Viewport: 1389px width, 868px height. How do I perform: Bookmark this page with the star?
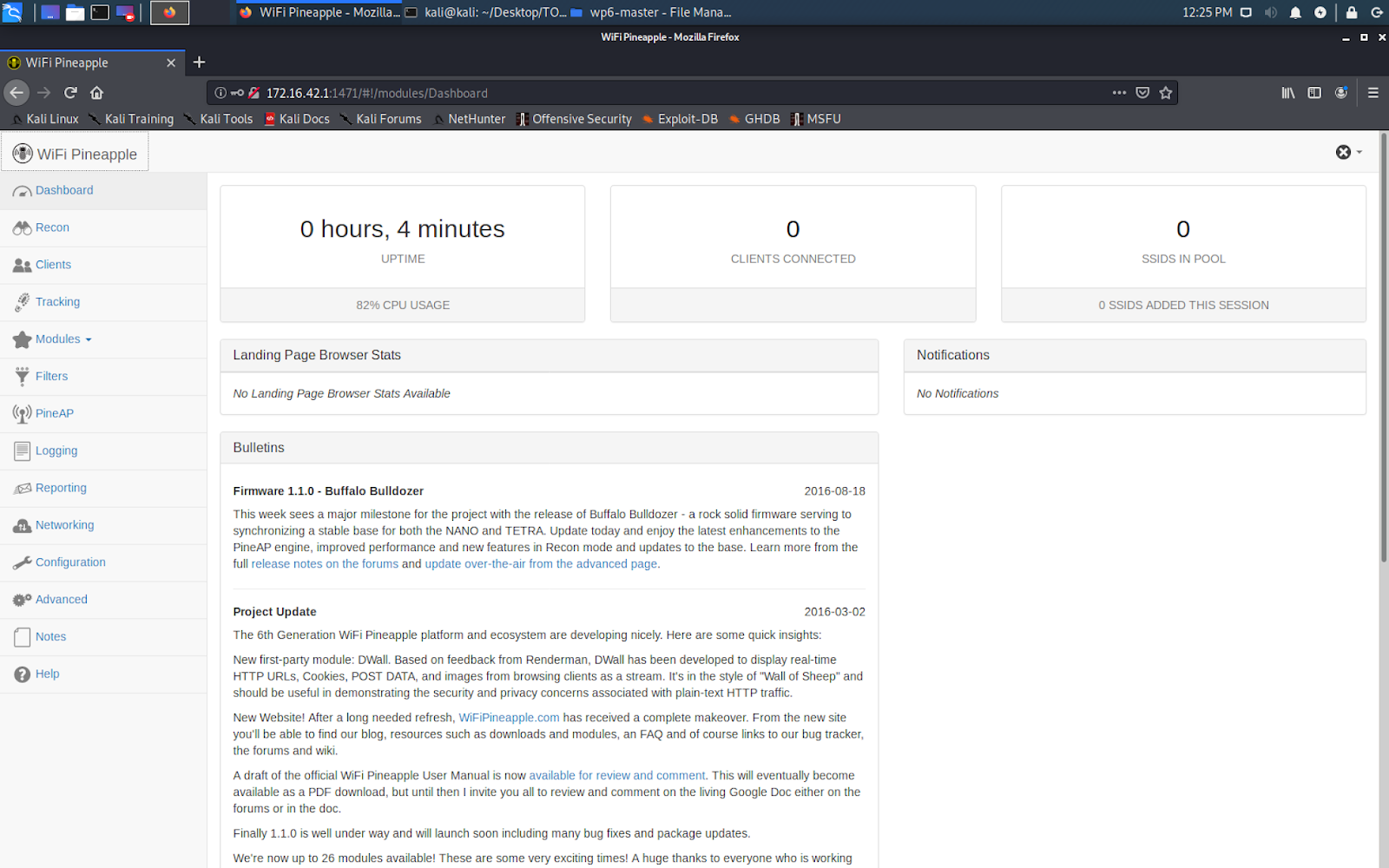(x=1166, y=93)
